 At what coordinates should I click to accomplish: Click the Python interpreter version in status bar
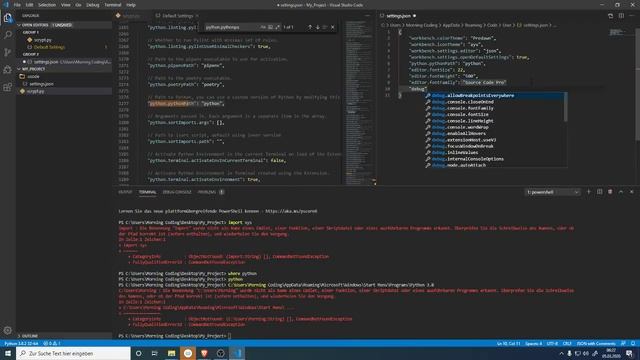(21, 344)
